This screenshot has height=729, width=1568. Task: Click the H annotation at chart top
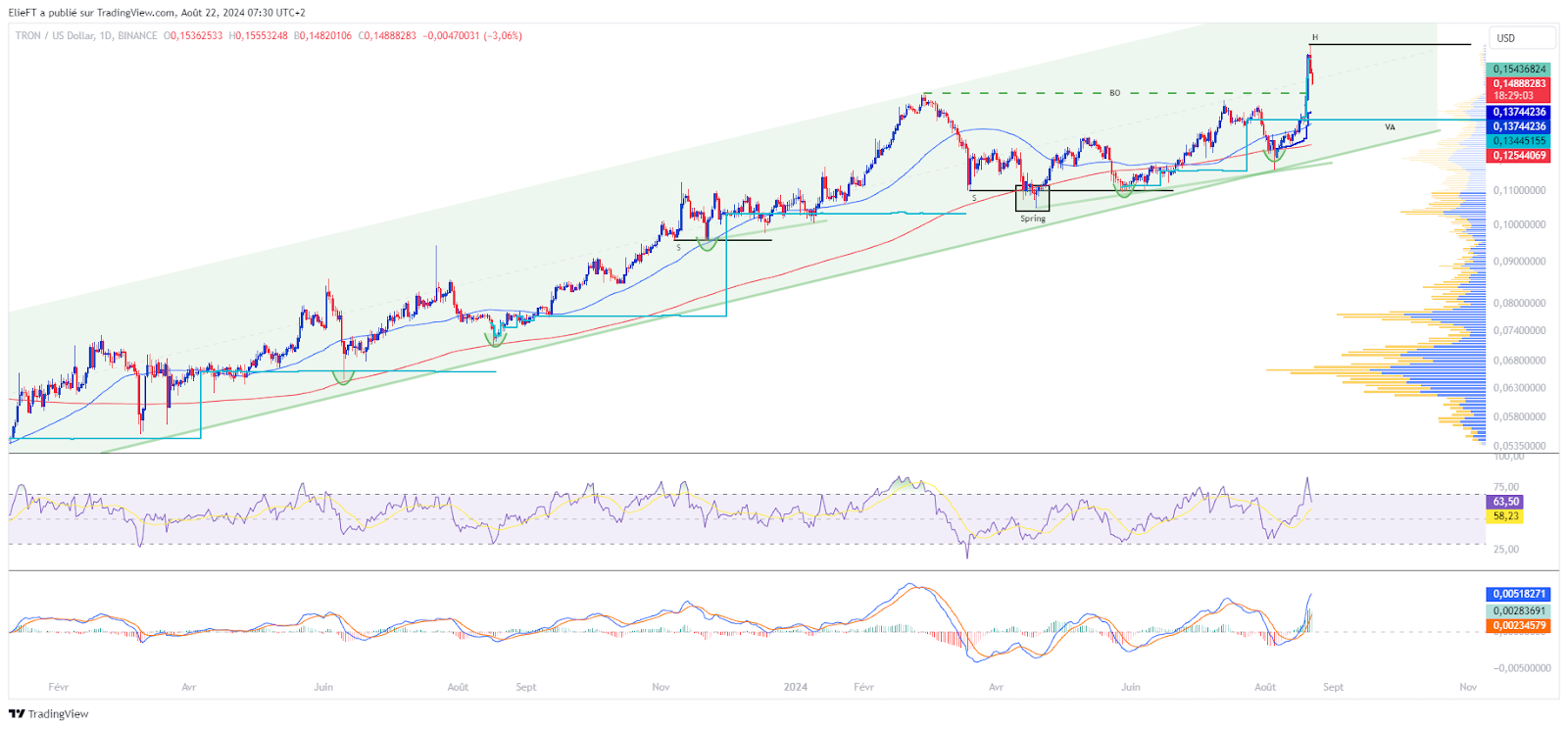point(1315,37)
